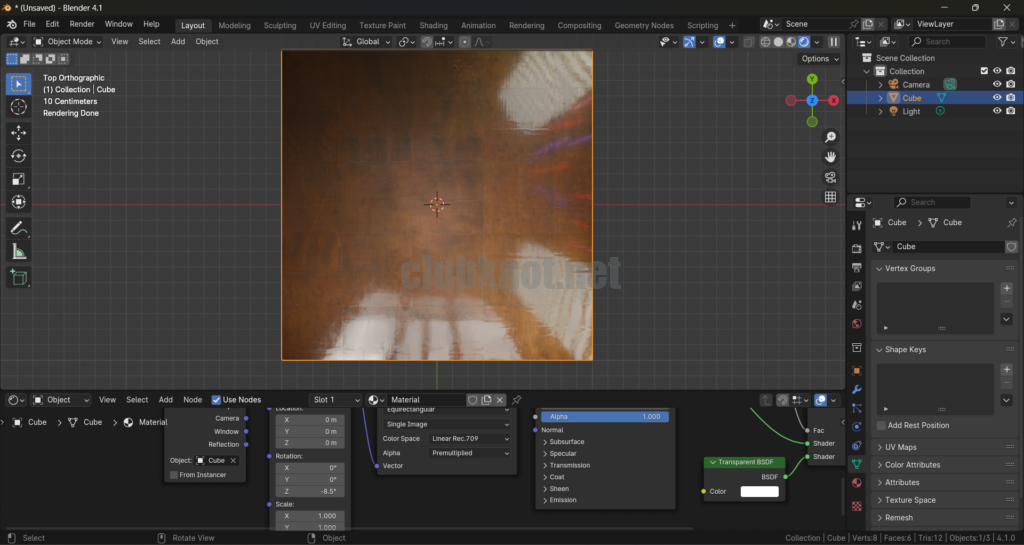Open the Object Mode dropdown
Image resolution: width=1024 pixels, height=545 pixels.
tap(66, 41)
